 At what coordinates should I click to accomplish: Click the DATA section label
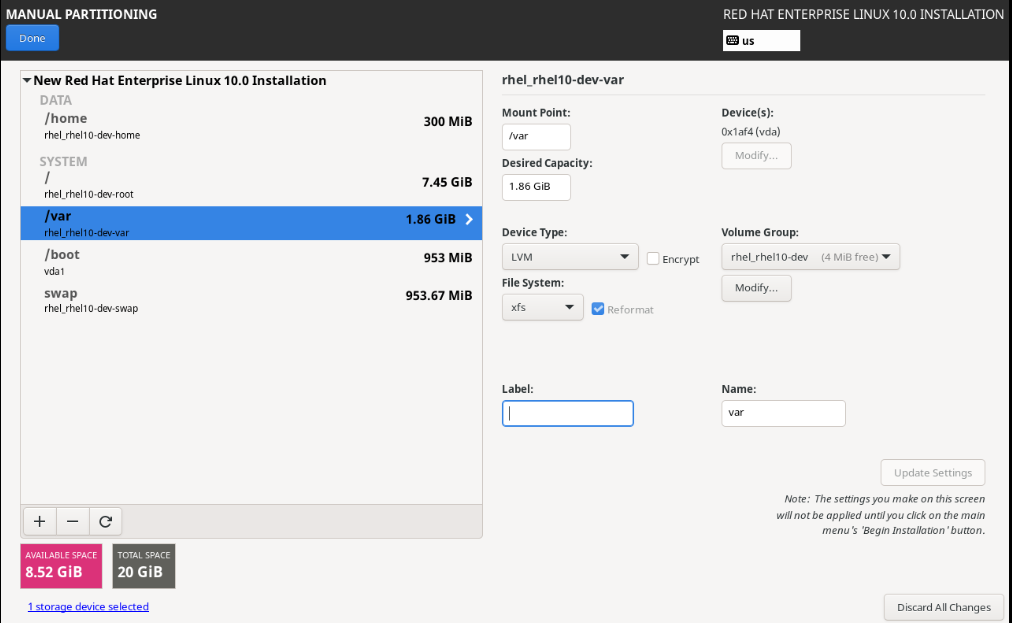click(x=56, y=100)
